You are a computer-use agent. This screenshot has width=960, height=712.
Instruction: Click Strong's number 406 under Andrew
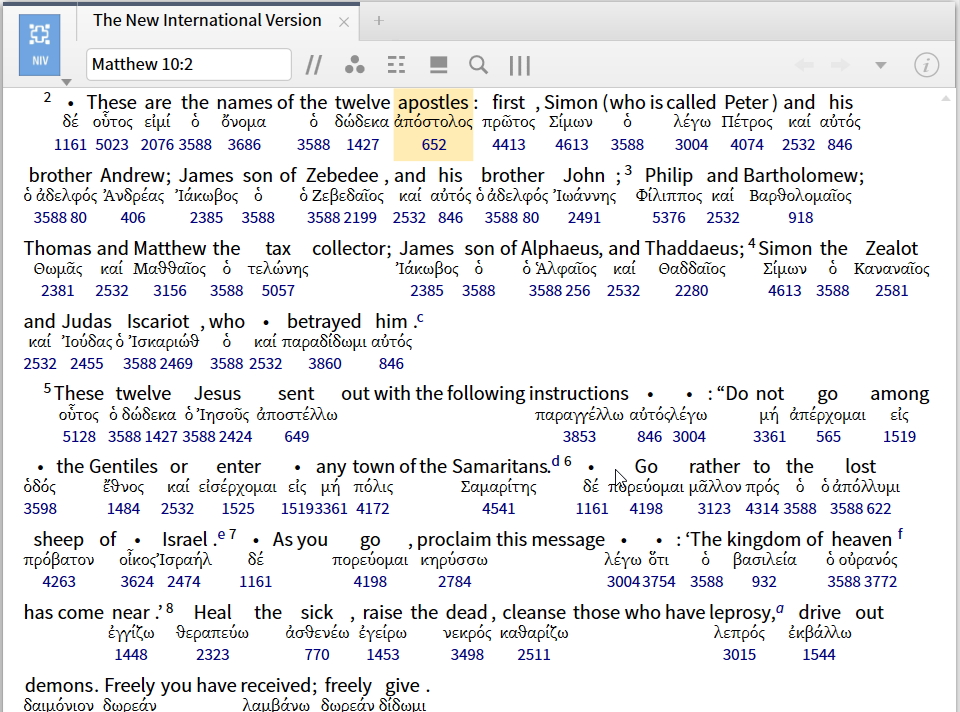133,217
